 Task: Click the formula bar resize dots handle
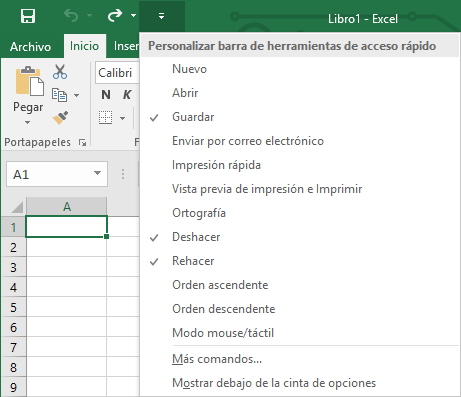(x=123, y=174)
